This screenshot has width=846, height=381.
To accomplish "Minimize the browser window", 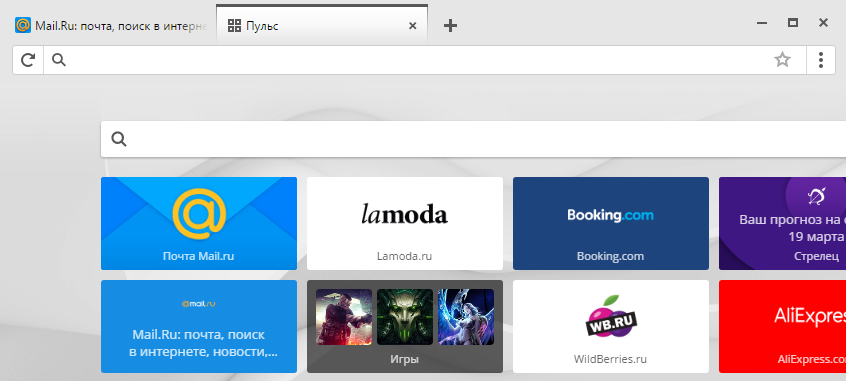I will (762, 23).
